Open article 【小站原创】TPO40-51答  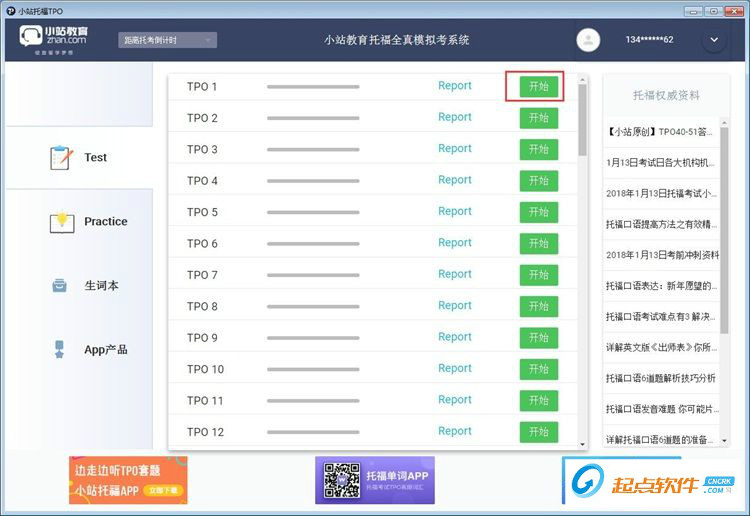(x=661, y=132)
